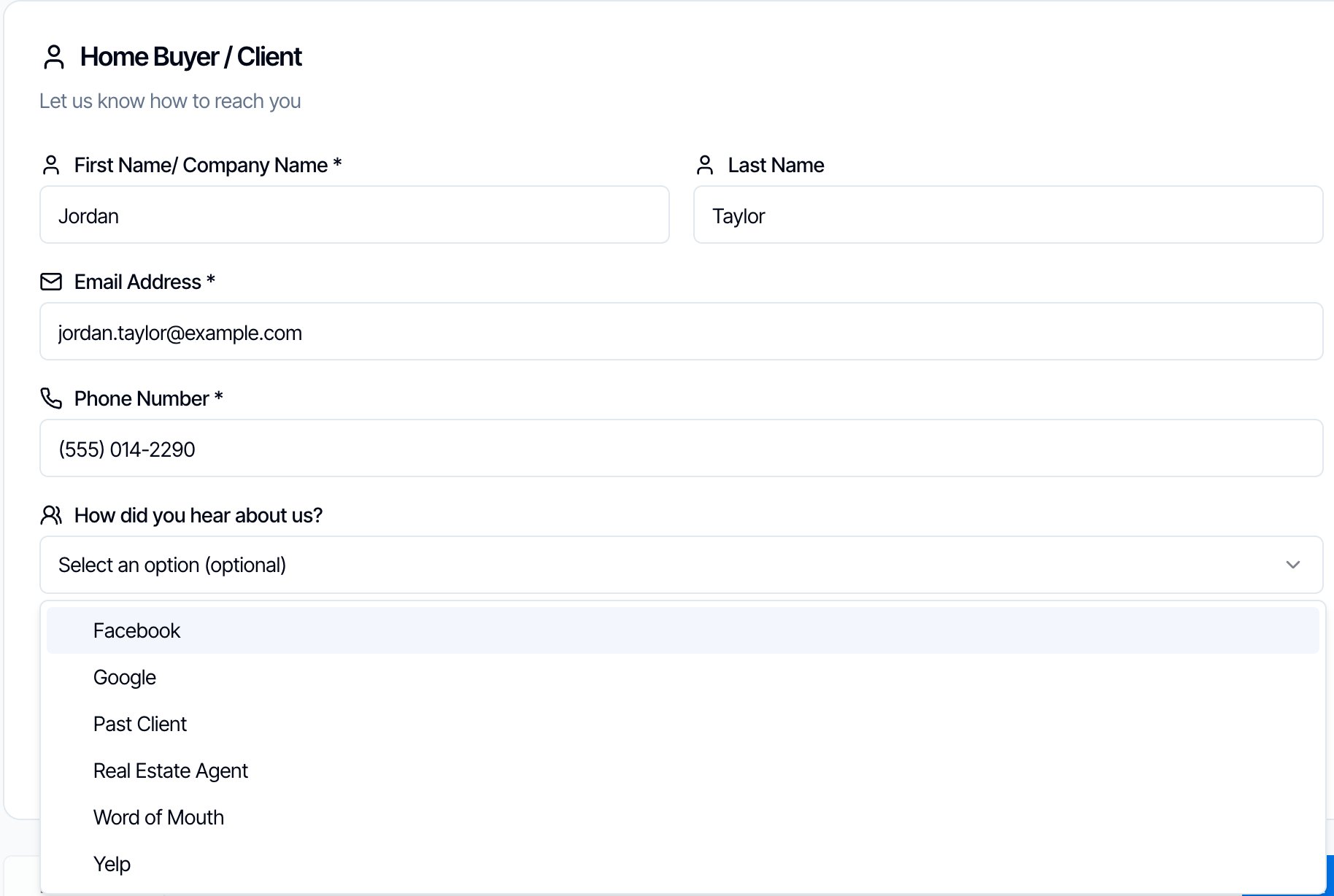Click the First Name/ Company Name * label
The image size is (1334, 896).
(x=208, y=165)
